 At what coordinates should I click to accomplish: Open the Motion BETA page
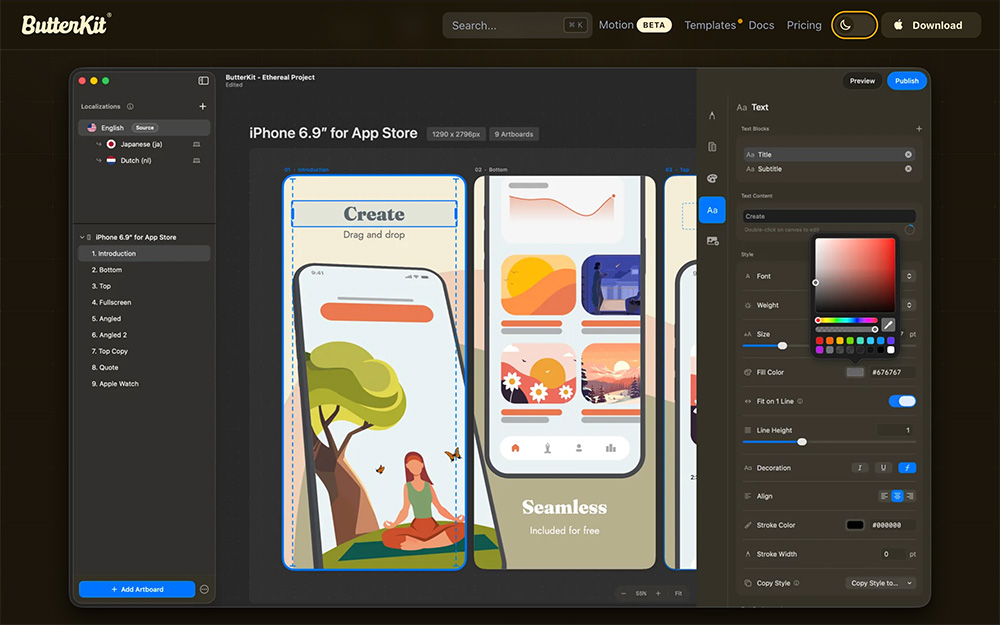pyautogui.click(x=635, y=25)
